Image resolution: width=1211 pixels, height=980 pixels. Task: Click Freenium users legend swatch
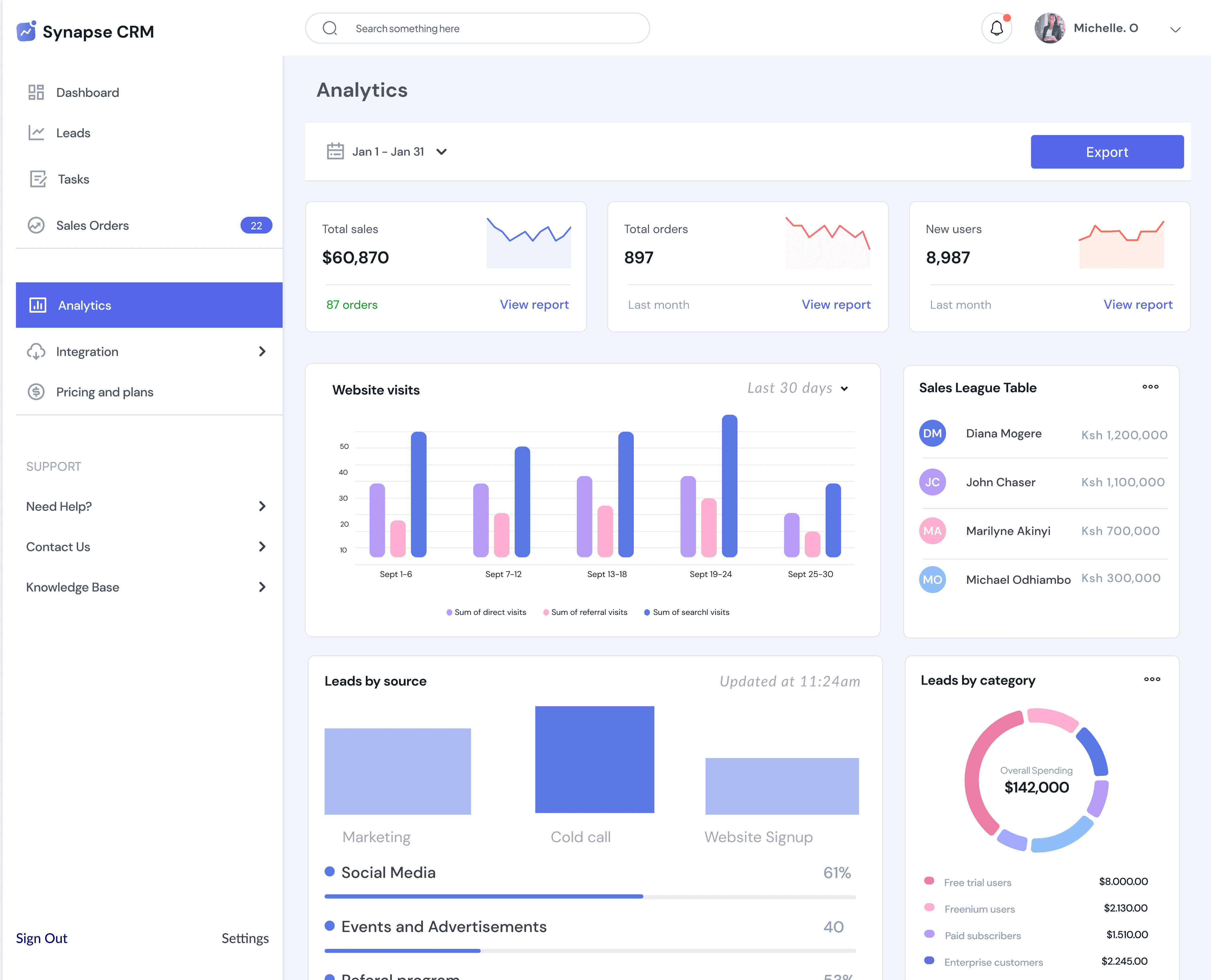coord(930,907)
